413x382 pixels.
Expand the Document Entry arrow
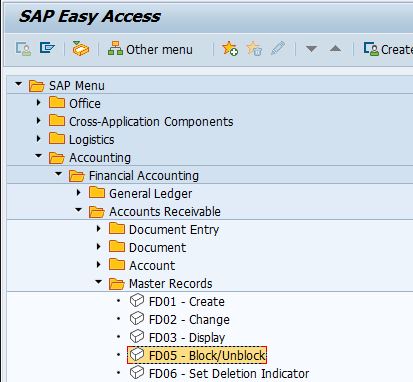click(x=99, y=229)
